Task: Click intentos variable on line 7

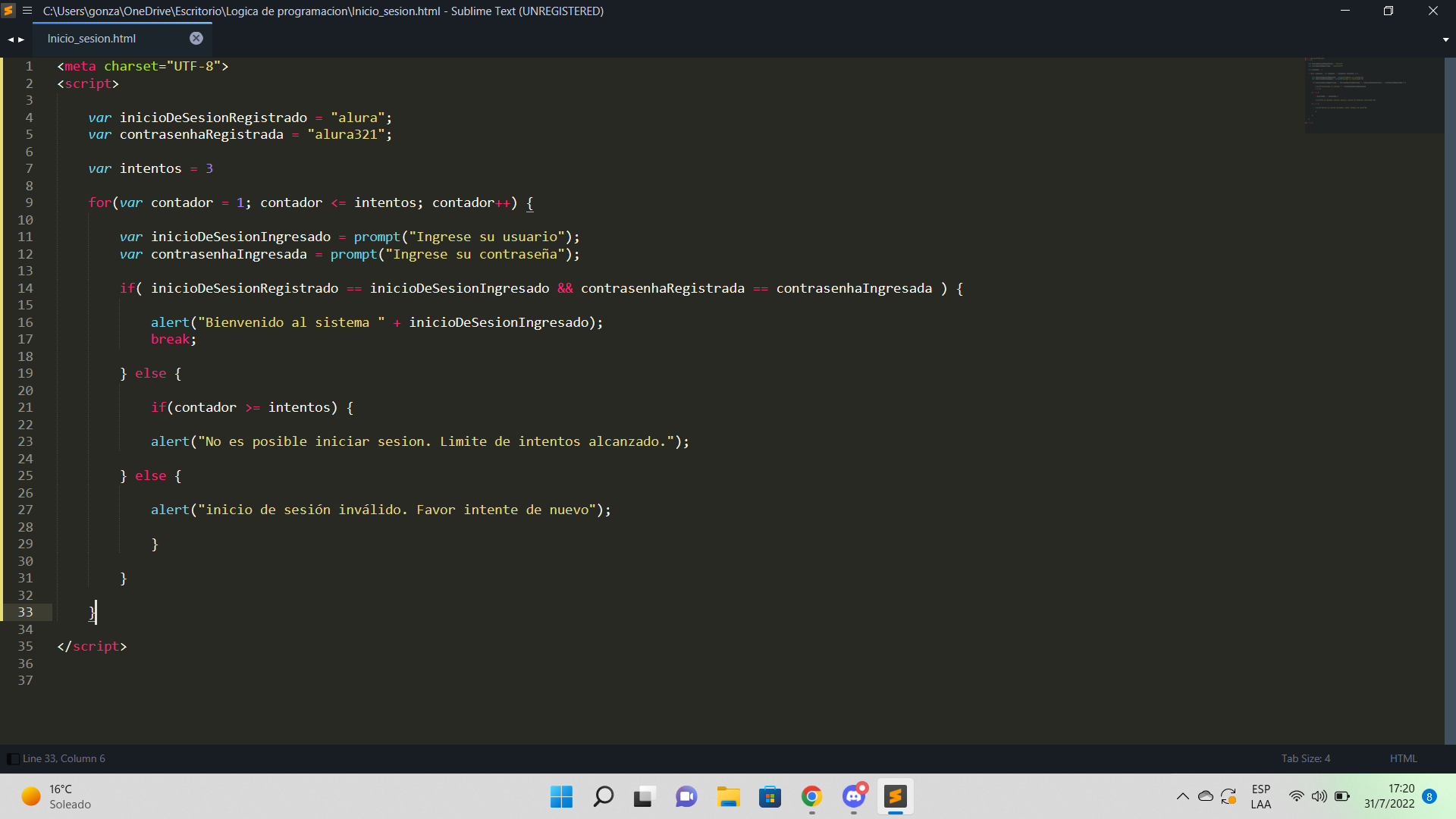Action: point(150,168)
